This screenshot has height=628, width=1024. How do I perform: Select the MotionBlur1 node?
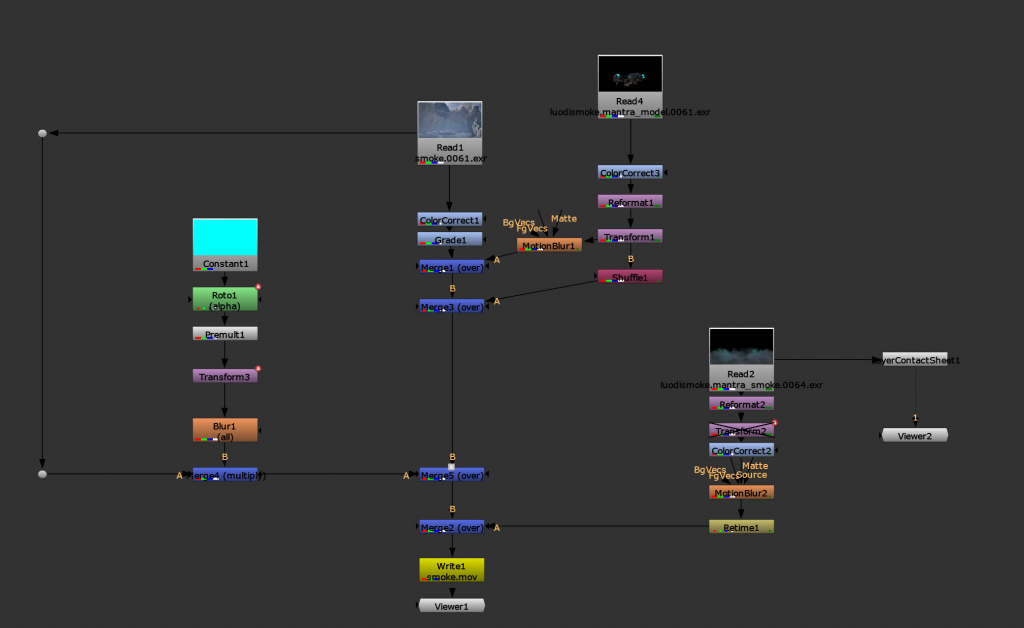[x=549, y=245]
